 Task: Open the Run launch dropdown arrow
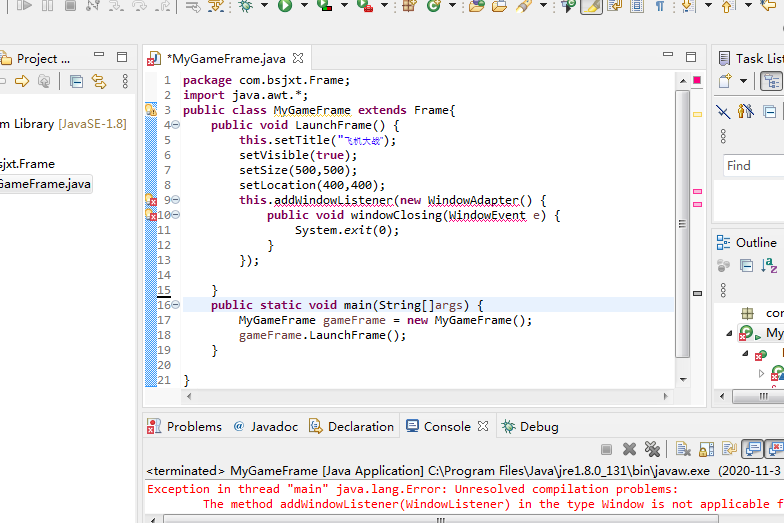304,6
